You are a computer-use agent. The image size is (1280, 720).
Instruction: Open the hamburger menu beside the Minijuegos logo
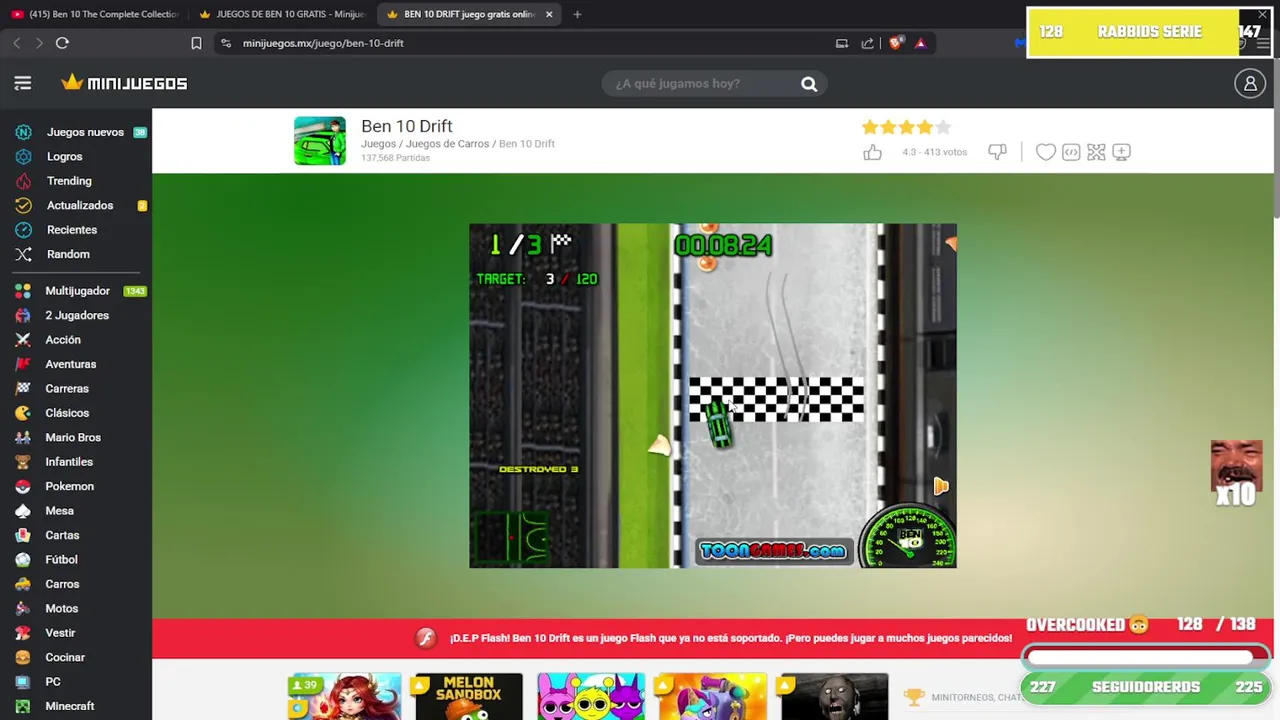click(x=23, y=83)
